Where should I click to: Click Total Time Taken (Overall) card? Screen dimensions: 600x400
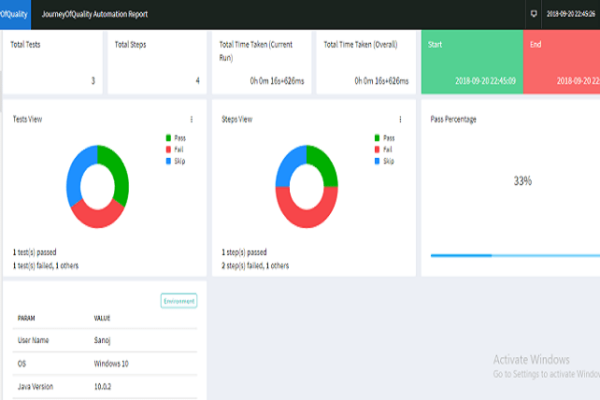[x=366, y=62]
